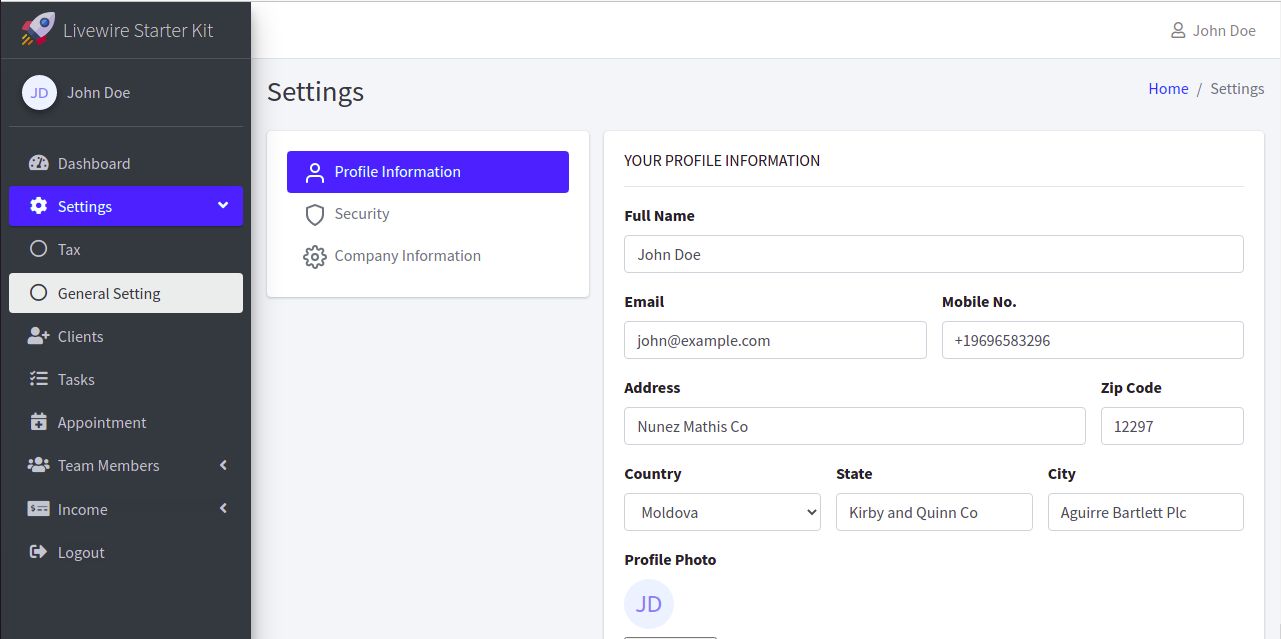Expand the Income submenu arrow
Screen dimensions: 1281x639
(223, 509)
